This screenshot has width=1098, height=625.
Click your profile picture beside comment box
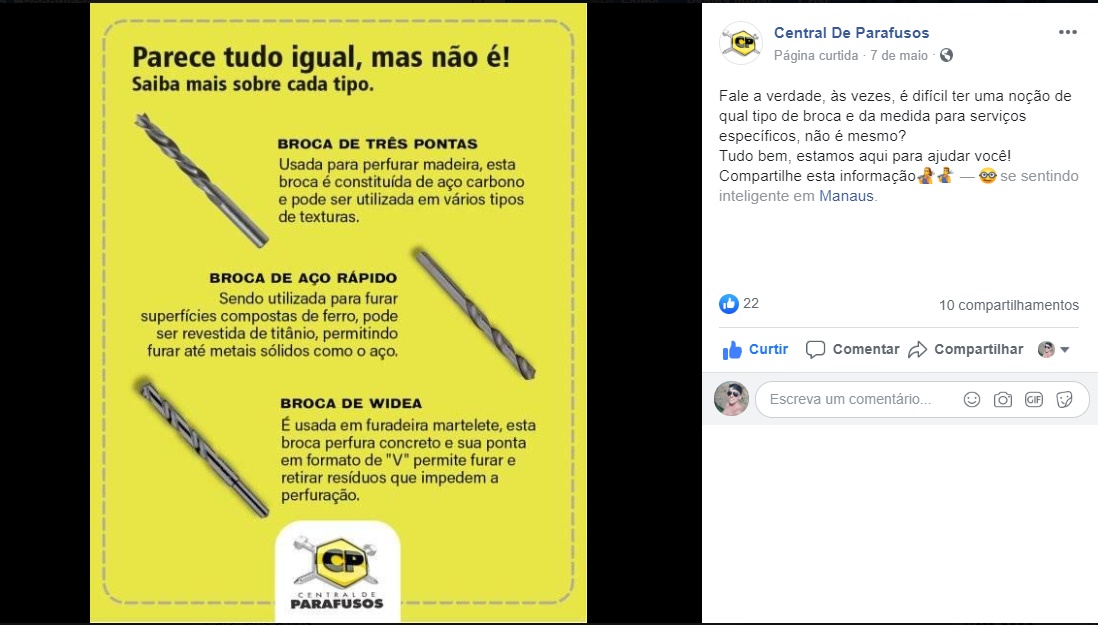[731, 399]
